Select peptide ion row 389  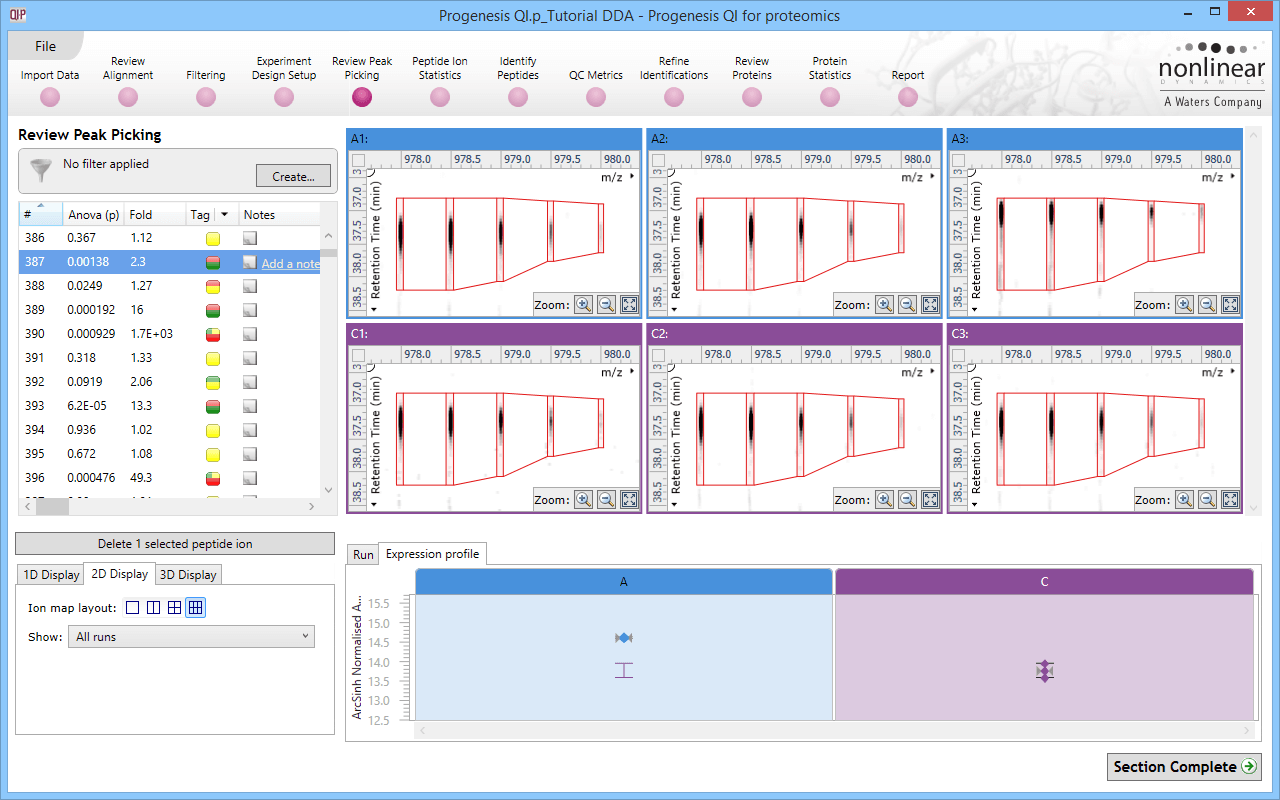pos(170,310)
